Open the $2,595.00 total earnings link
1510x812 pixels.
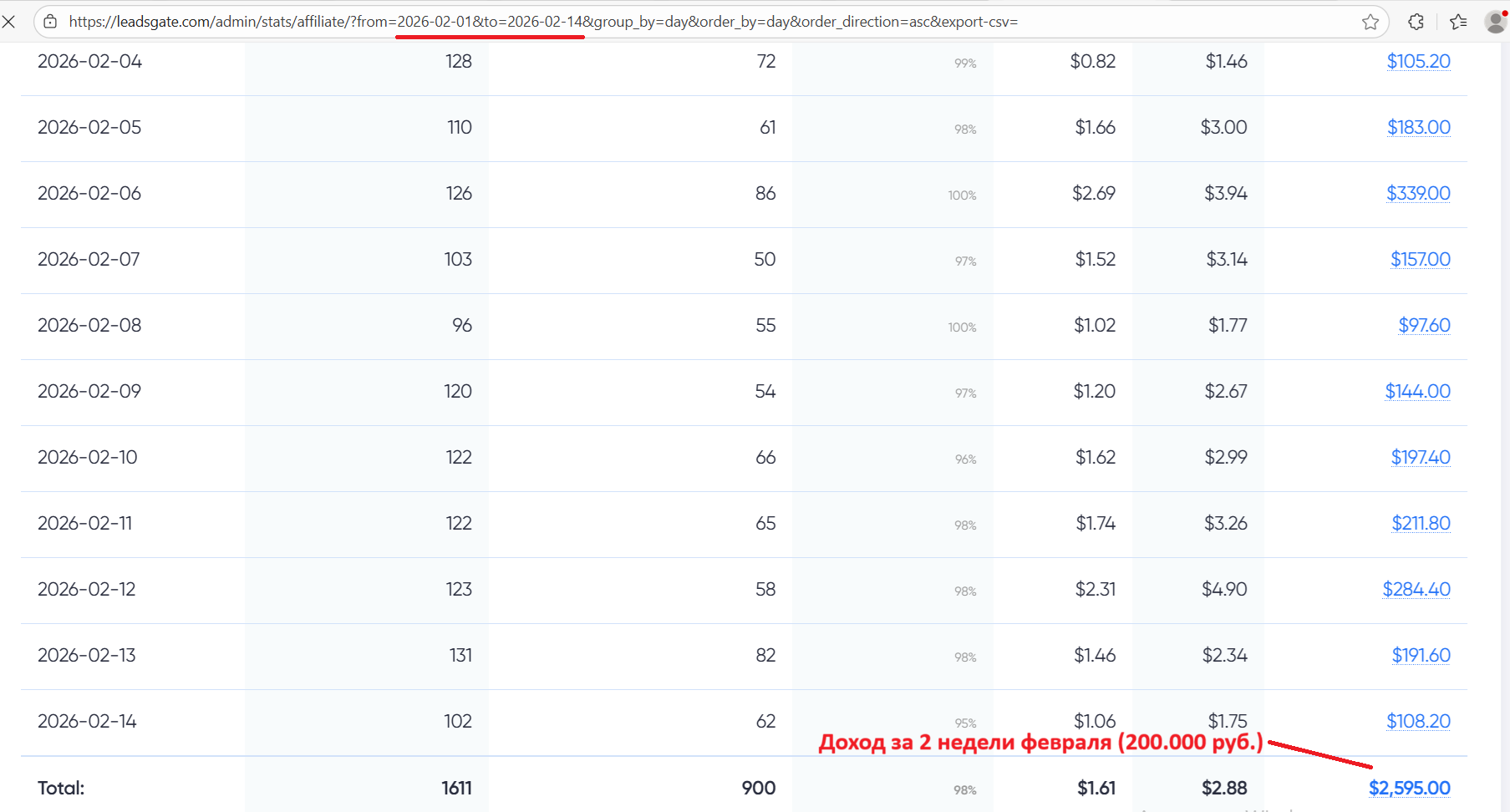click(1409, 789)
